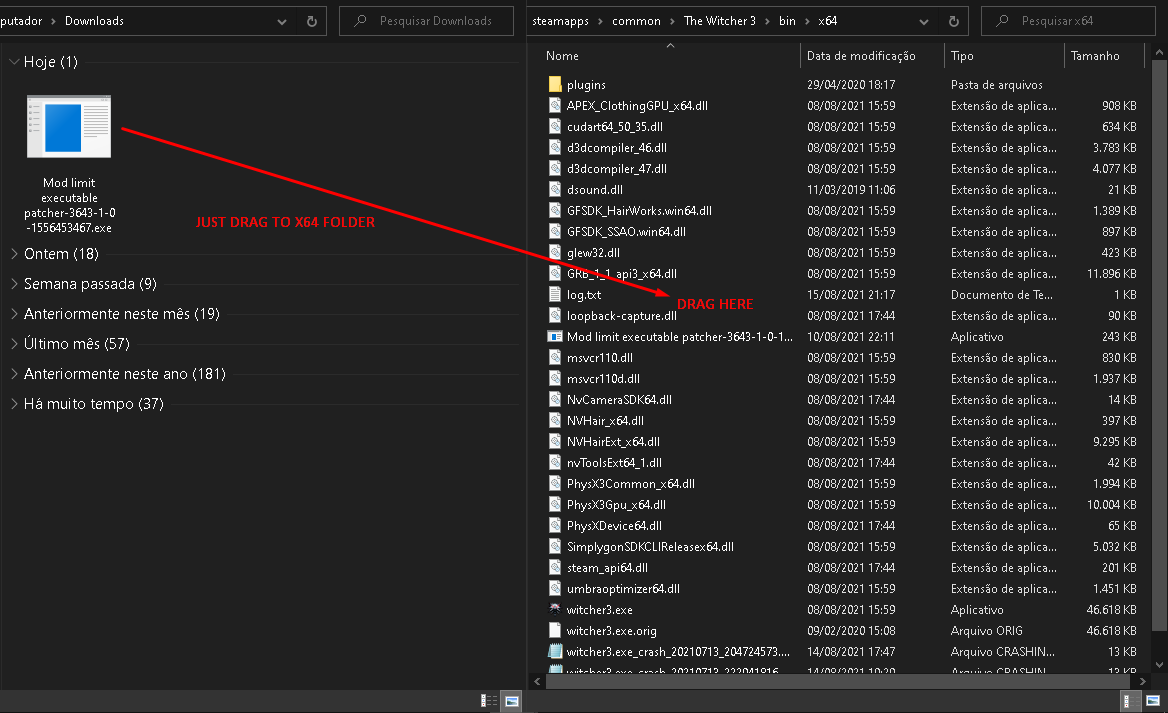
Task: Open the x64 address bar history dropdown
Action: tap(924, 22)
